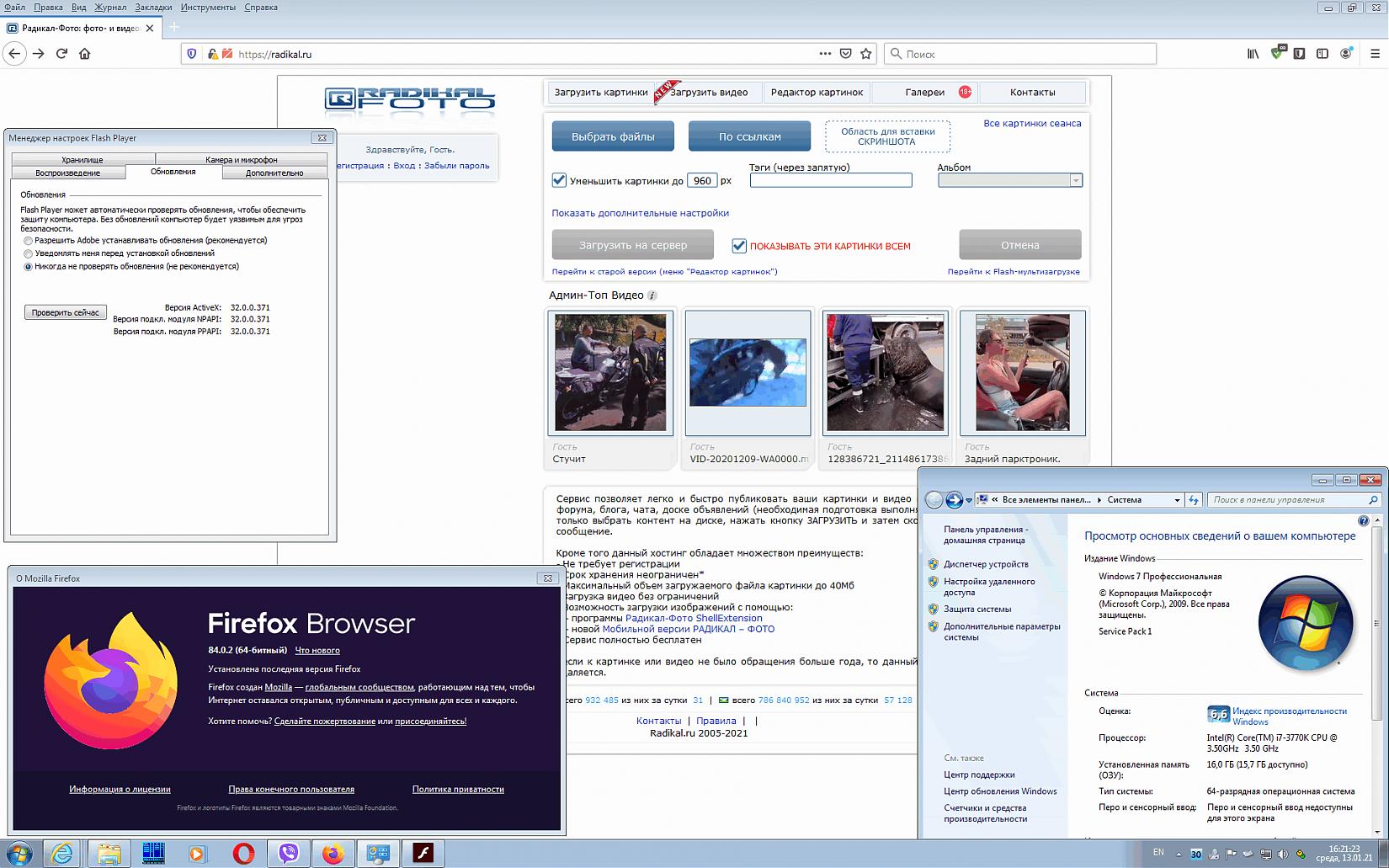Open the Firefox hamburger menu
The width and height of the screenshot is (1389, 868).
pyautogui.click(x=1375, y=54)
